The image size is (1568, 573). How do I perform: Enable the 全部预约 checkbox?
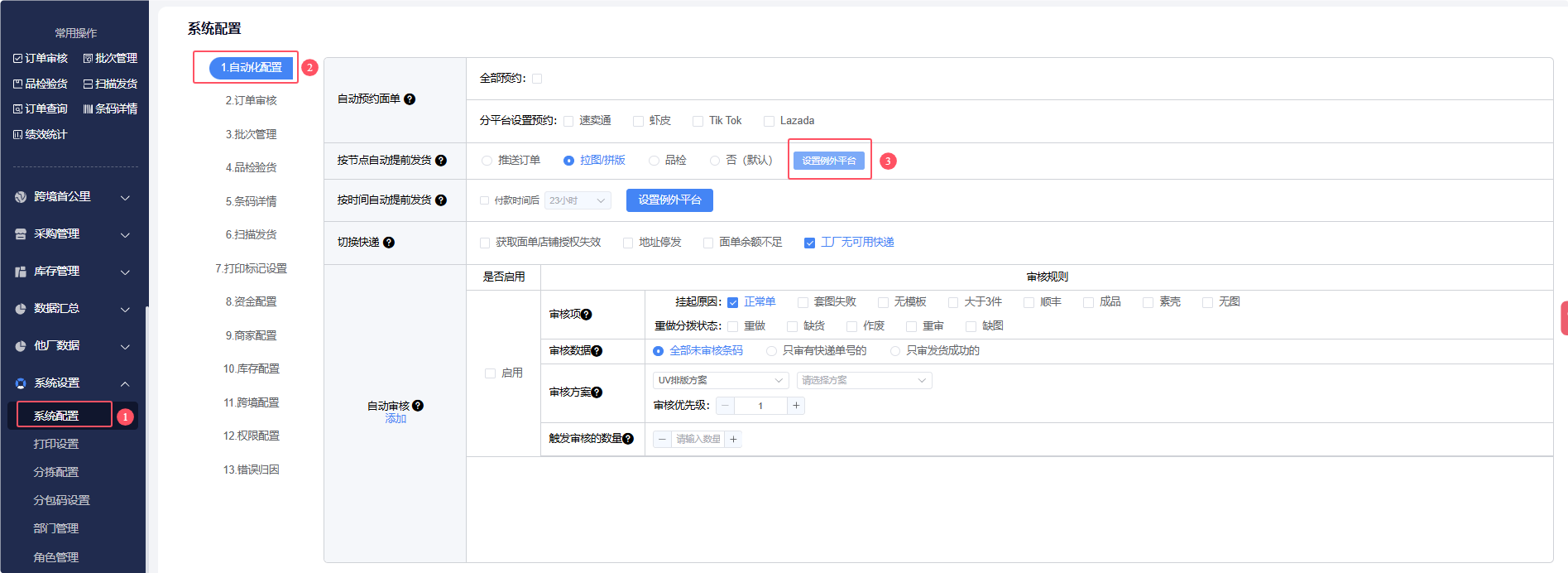pyautogui.click(x=537, y=79)
